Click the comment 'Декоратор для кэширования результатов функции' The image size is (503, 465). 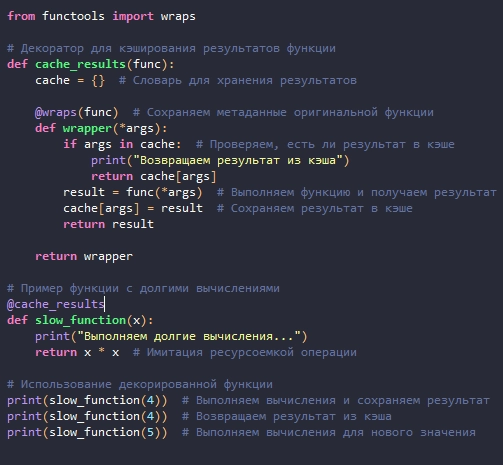[171, 48]
